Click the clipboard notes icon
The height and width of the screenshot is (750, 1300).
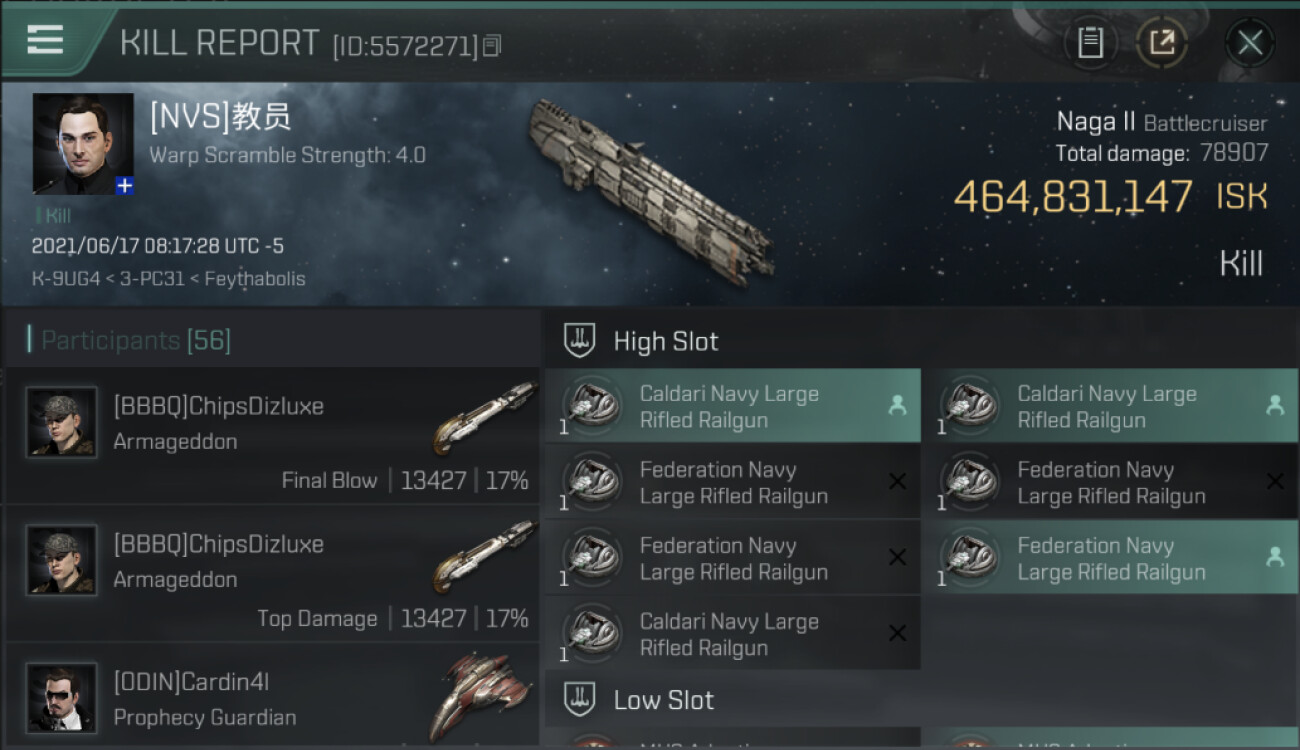coord(1090,42)
